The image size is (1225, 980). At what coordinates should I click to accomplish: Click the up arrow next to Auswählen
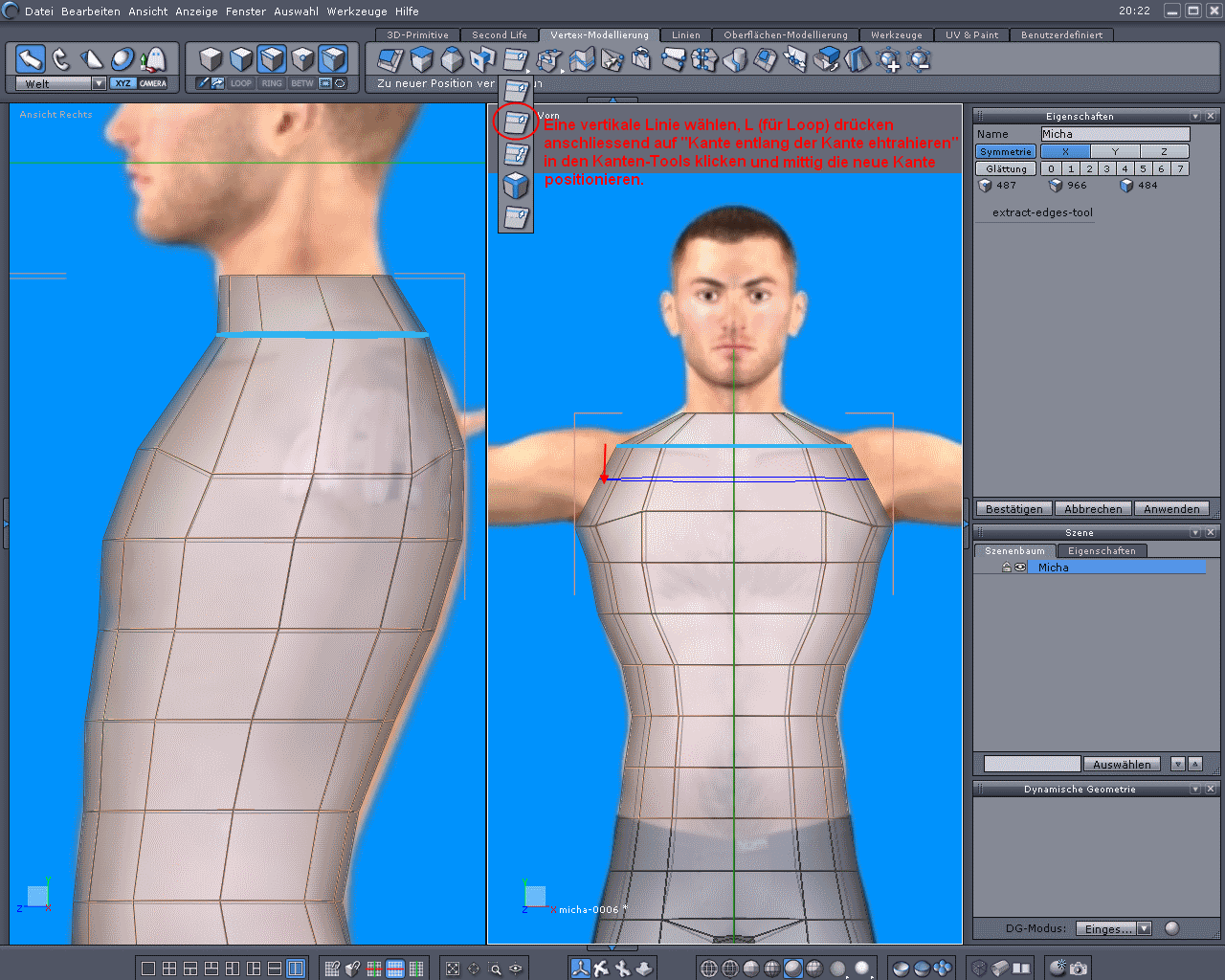coord(1194,764)
